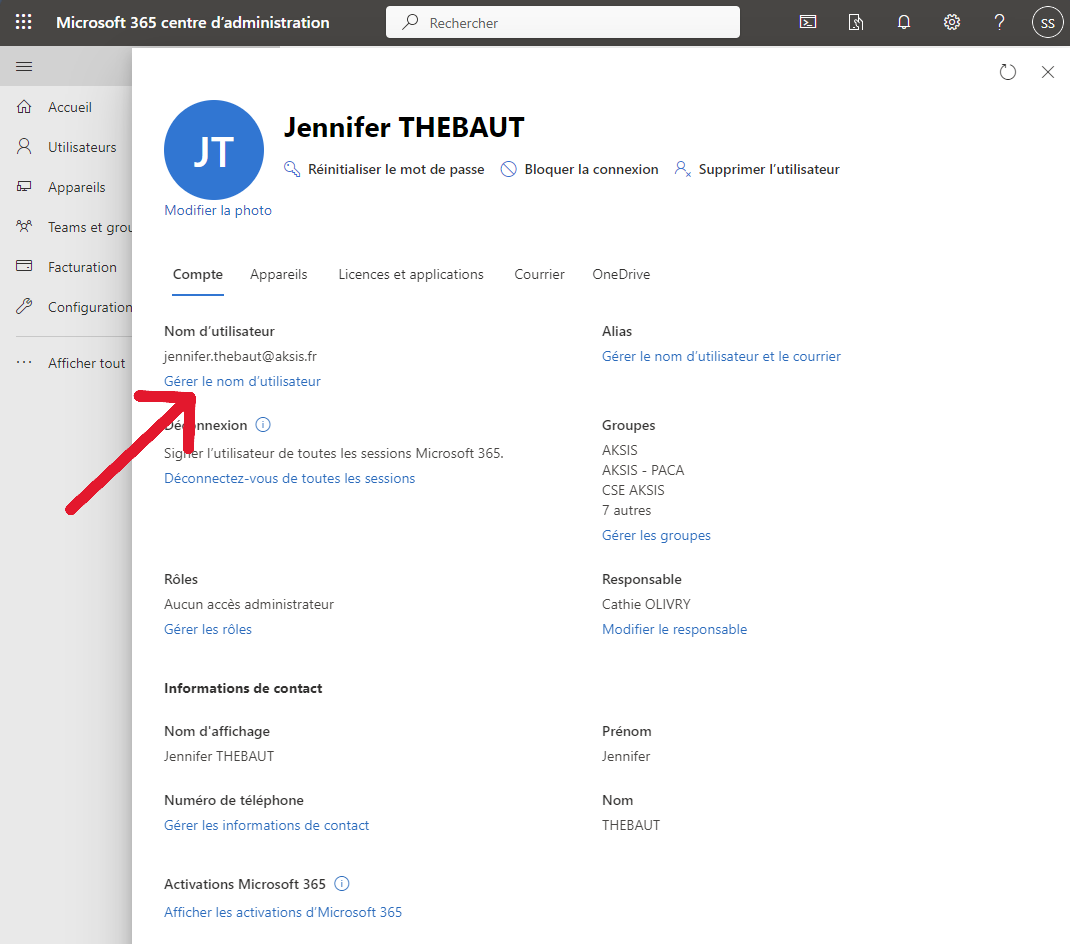This screenshot has width=1070, height=944.
Task: Open the SS account avatar menu
Action: pos(1047,23)
